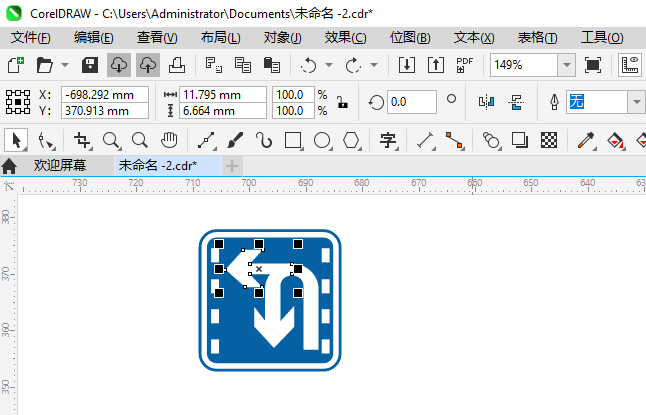
Task: Click the X position field
Action: tap(105, 95)
